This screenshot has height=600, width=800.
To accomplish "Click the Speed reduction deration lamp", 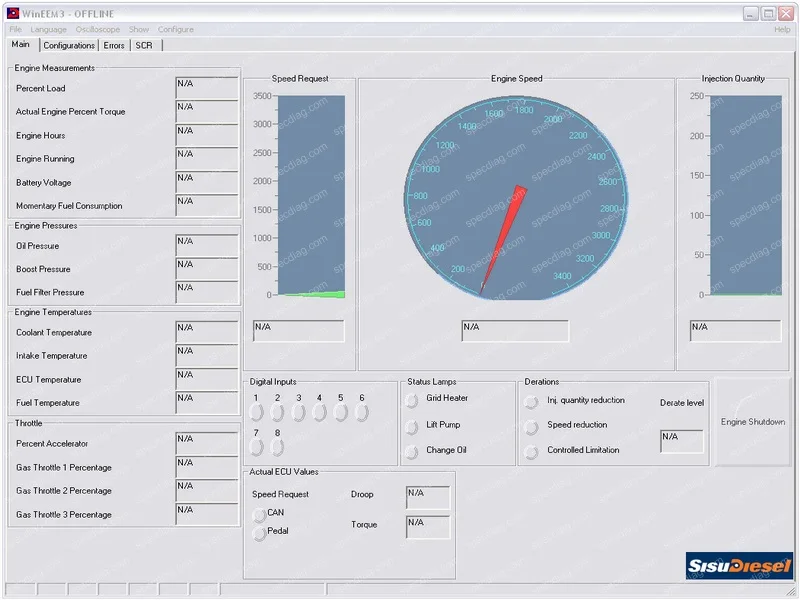I will 531,424.
